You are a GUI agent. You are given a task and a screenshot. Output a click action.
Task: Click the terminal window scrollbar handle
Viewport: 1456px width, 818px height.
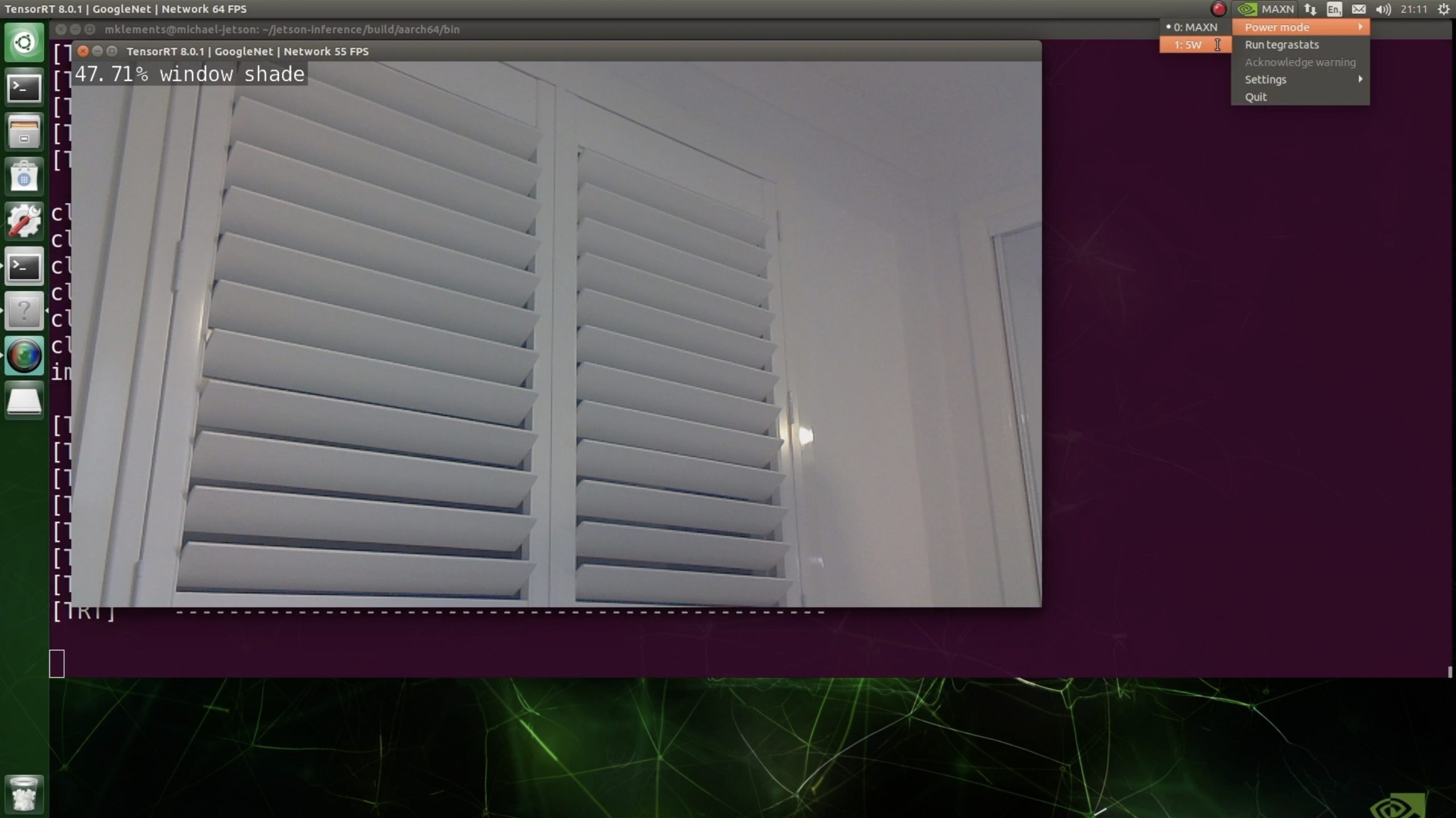1450,671
